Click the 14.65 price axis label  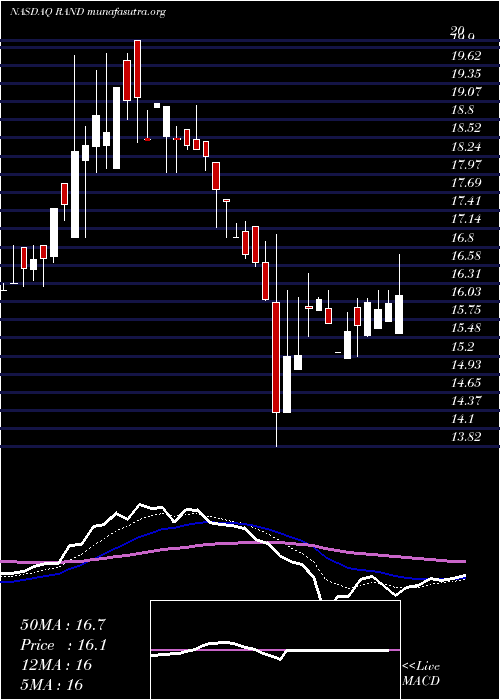pos(466,383)
